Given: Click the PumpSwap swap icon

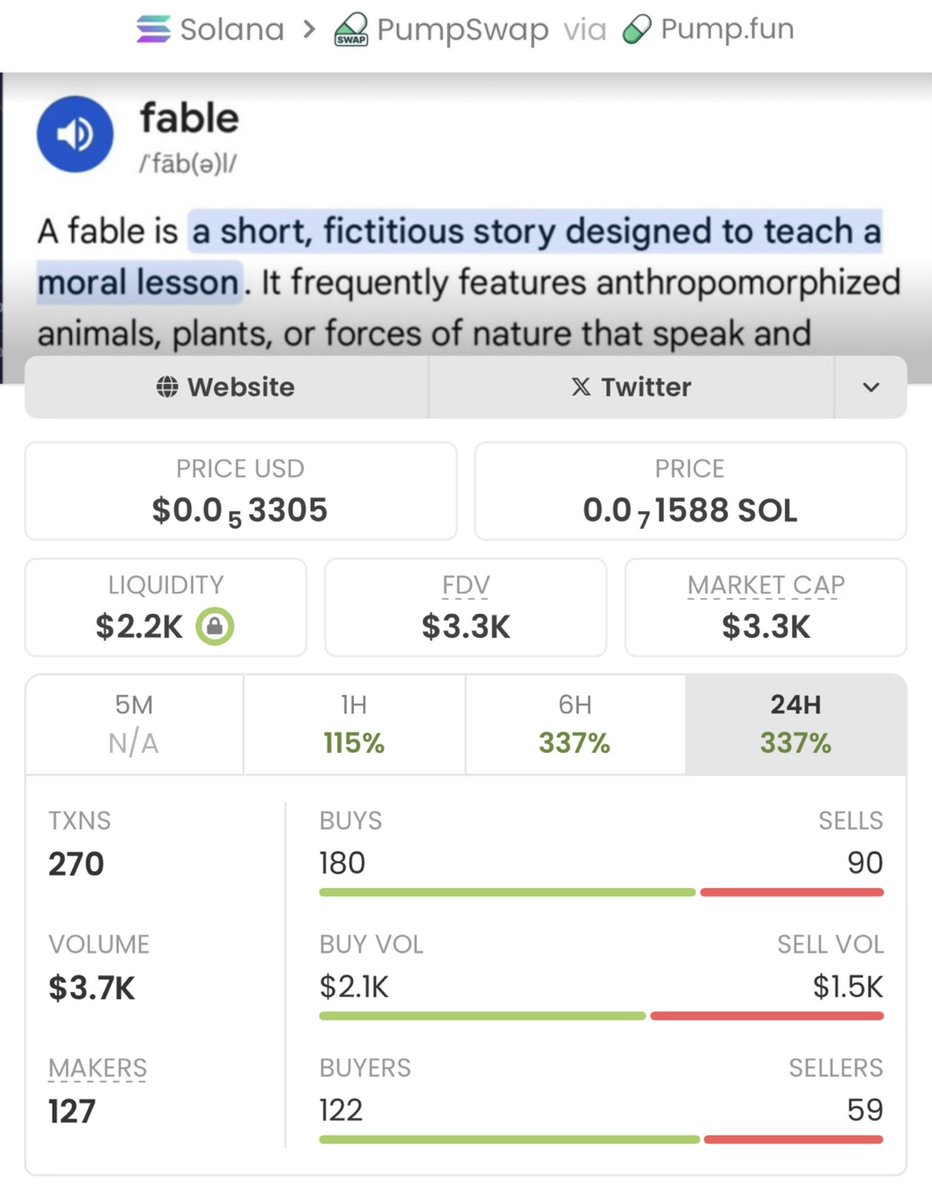Looking at the screenshot, I should click(349, 30).
